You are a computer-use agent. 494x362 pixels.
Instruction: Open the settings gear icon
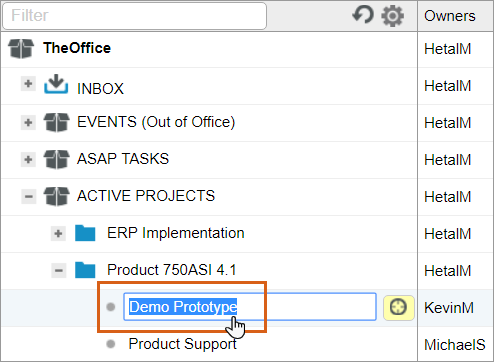(392, 16)
